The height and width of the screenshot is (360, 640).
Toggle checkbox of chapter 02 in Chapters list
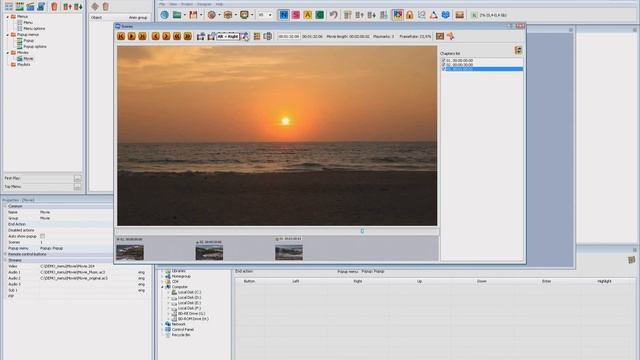[443, 64]
